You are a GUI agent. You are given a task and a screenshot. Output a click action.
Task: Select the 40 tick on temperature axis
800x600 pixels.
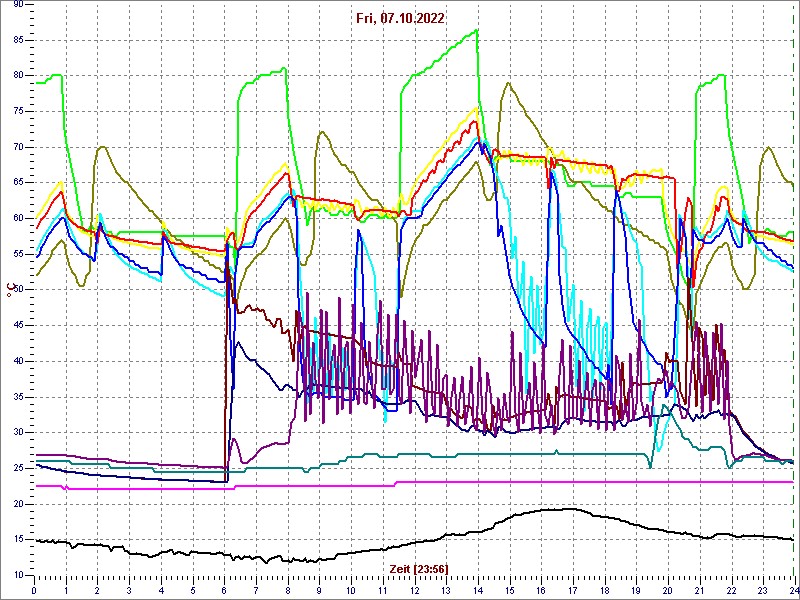pyautogui.click(x=18, y=361)
